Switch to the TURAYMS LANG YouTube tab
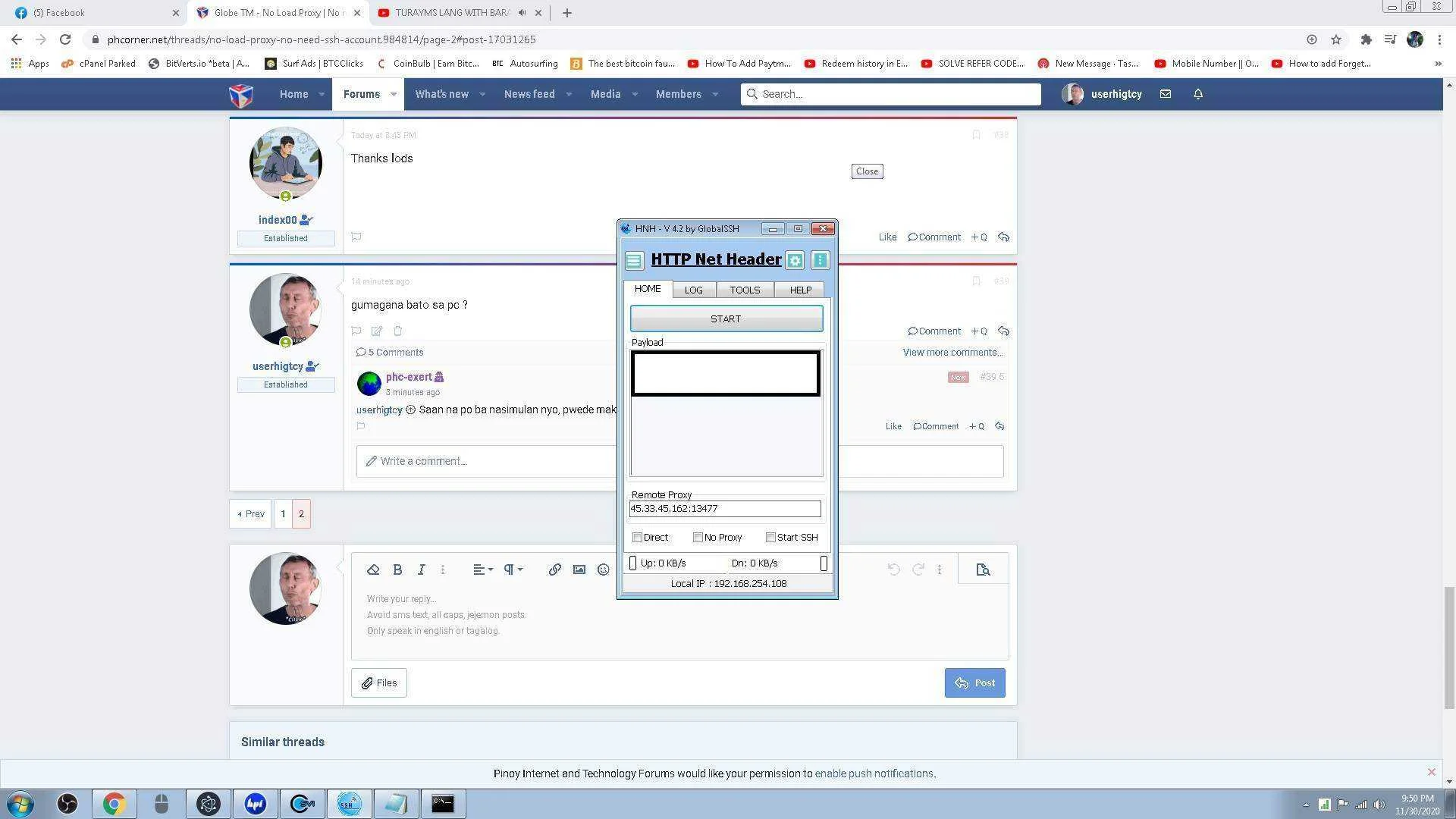The height and width of the screenshot is (819, 1456). click(452, 13)
